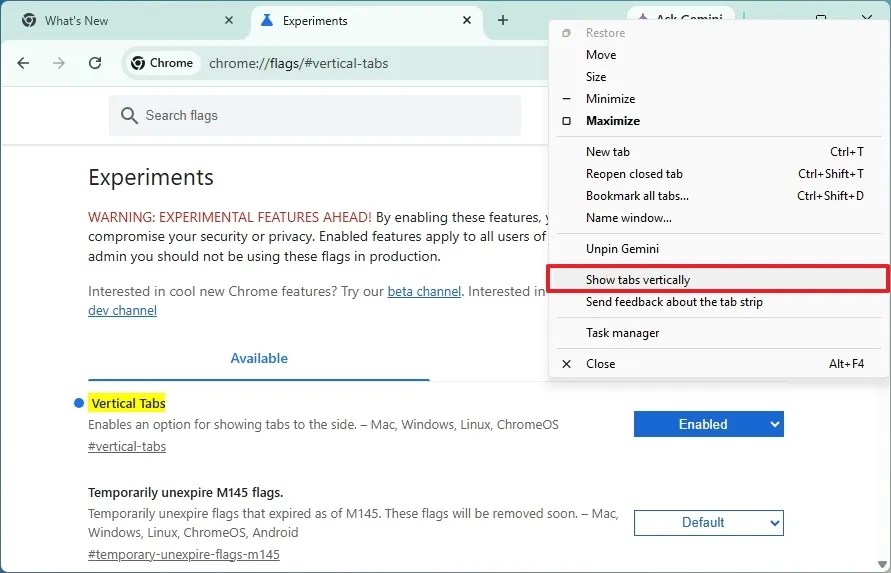
Task: Click the Chrome site info chip
Action: (x=163, y=63)
